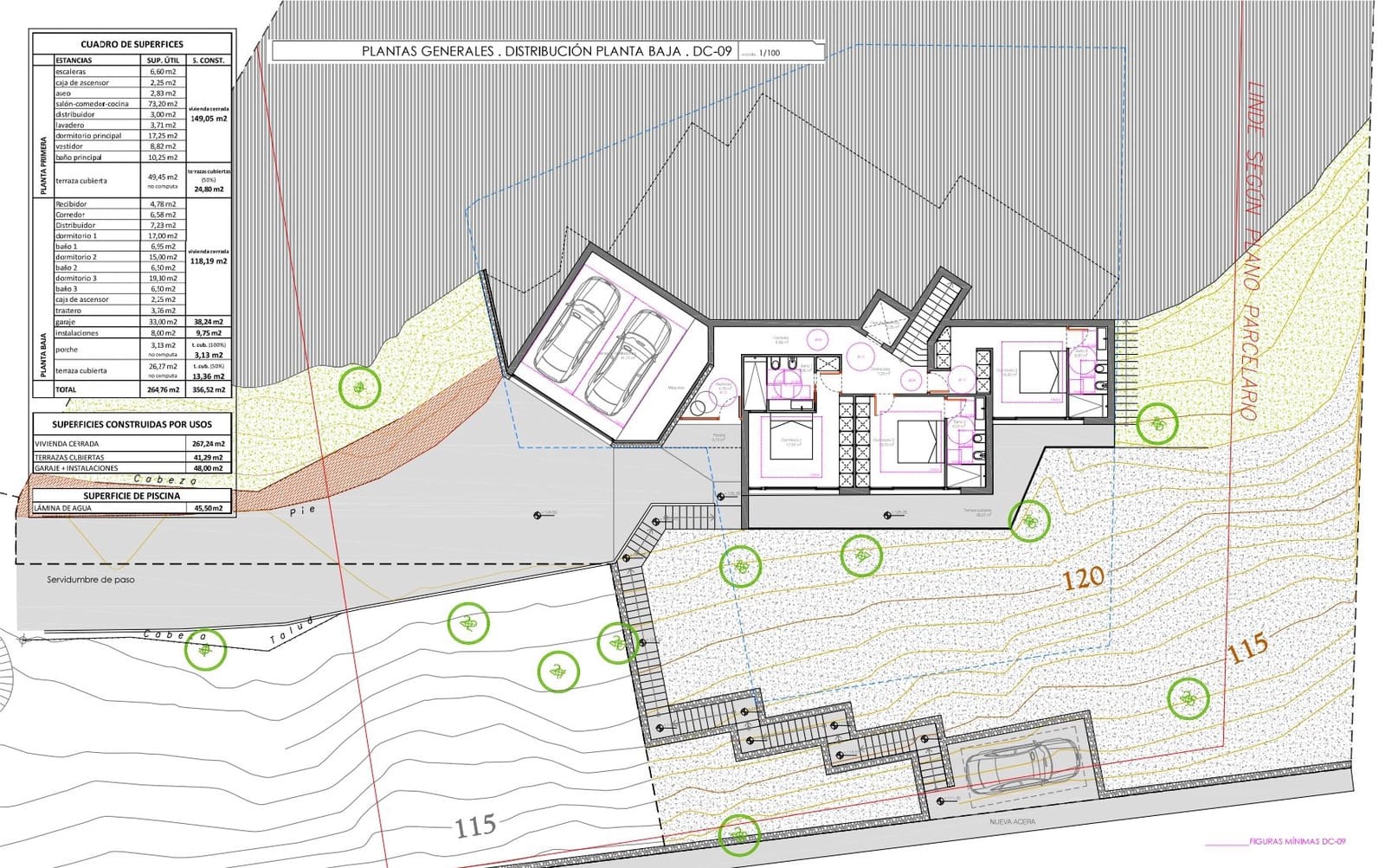Select the Cuadro de Superfices table header
The image size is (1385, 868).
click(132, 44)
